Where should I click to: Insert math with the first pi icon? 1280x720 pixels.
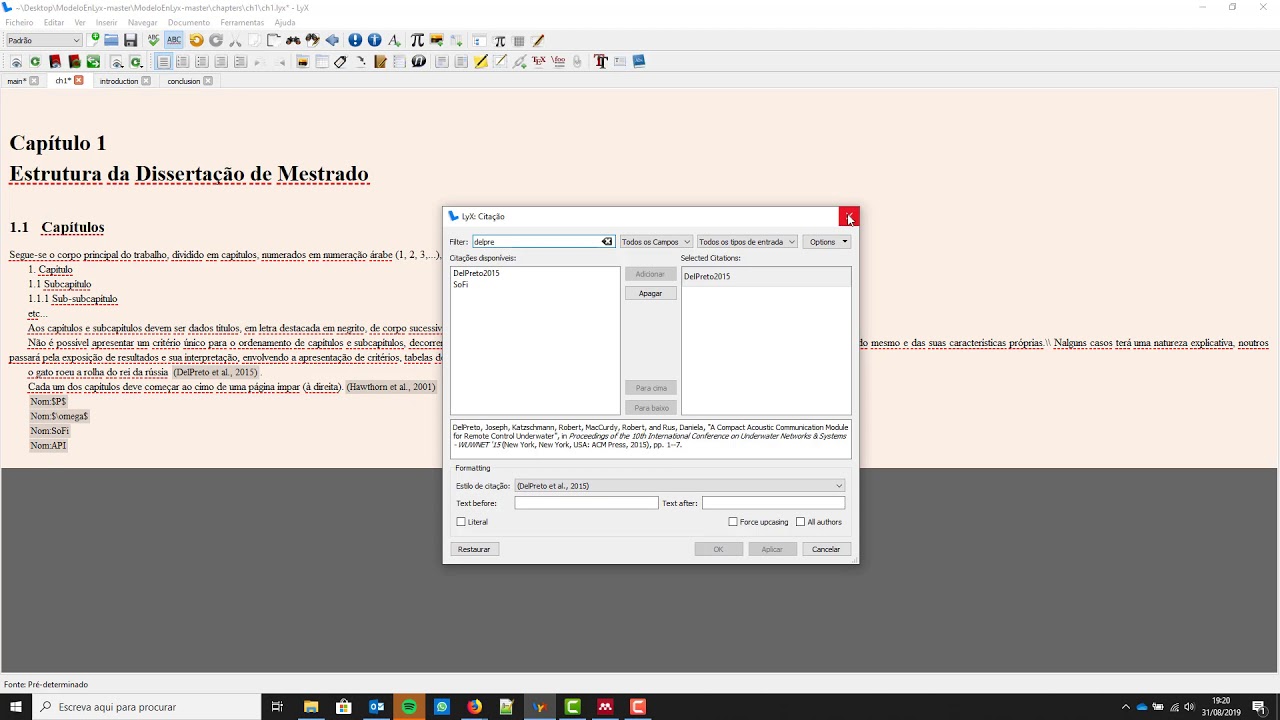(417, 40)
